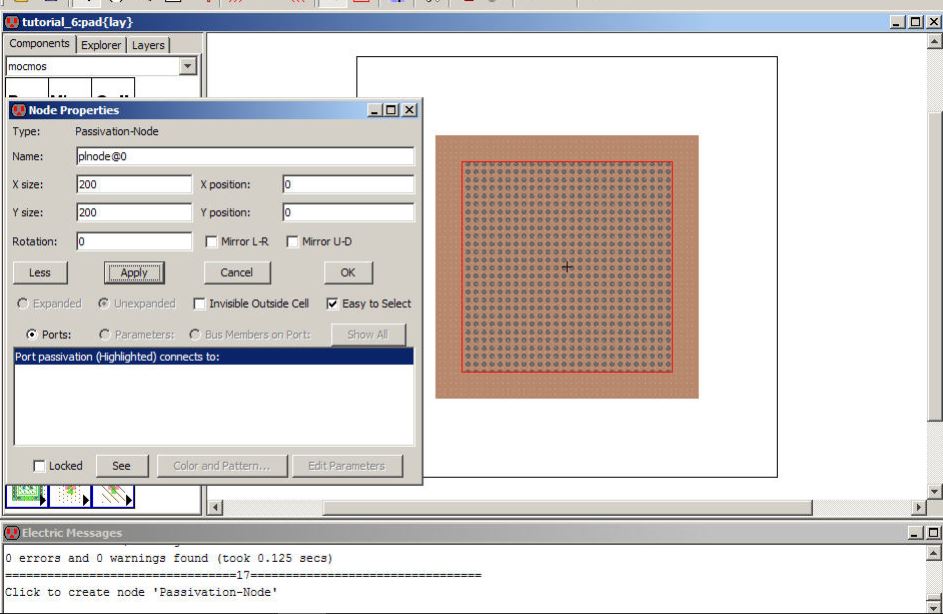Switch to the Explorer tab
This screenshot has width=943, height=614.
pos(101,45)
